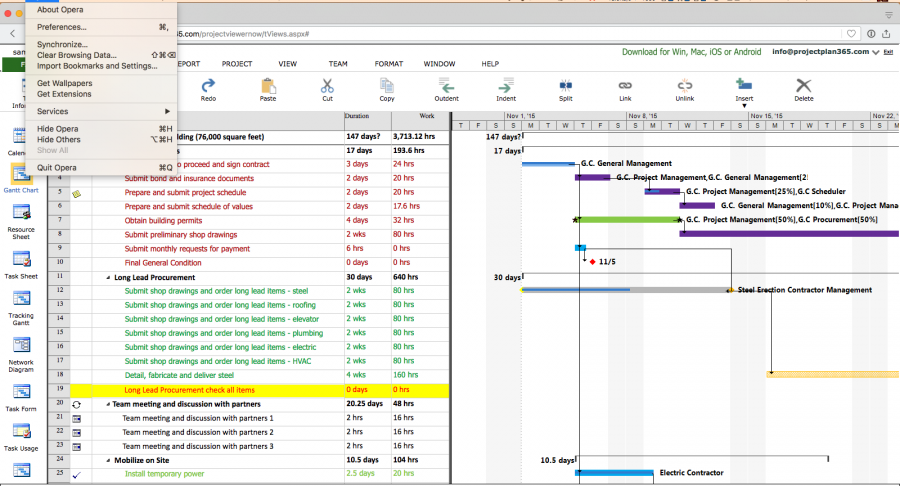Open the Resource Sheet view
Viewport: 900px width, 486px height.
(21, 221)
